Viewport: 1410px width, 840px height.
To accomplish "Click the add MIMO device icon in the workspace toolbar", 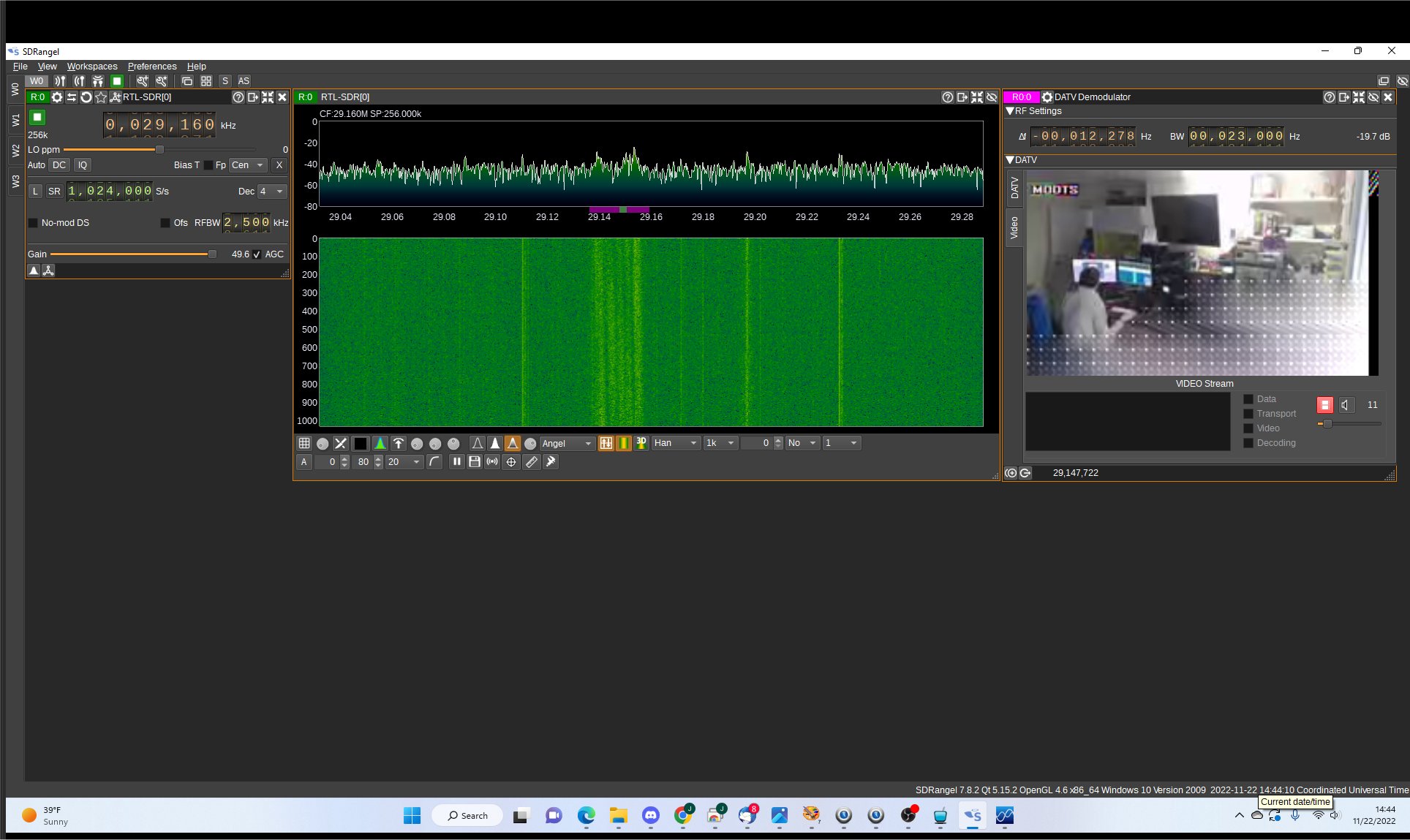I will (x=97, y=81).
